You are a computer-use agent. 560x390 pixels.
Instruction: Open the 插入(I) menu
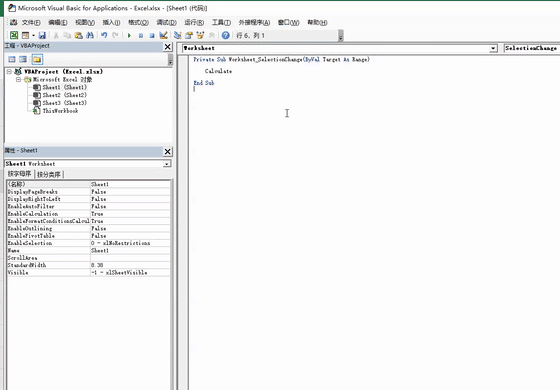pyautogui.click(x=111, y=22)
